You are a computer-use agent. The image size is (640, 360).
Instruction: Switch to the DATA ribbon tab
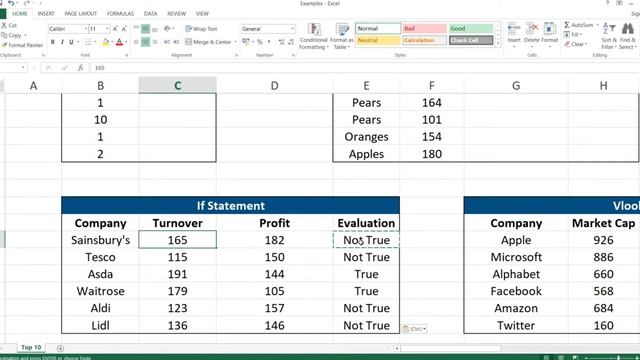[x=151, y=14]
